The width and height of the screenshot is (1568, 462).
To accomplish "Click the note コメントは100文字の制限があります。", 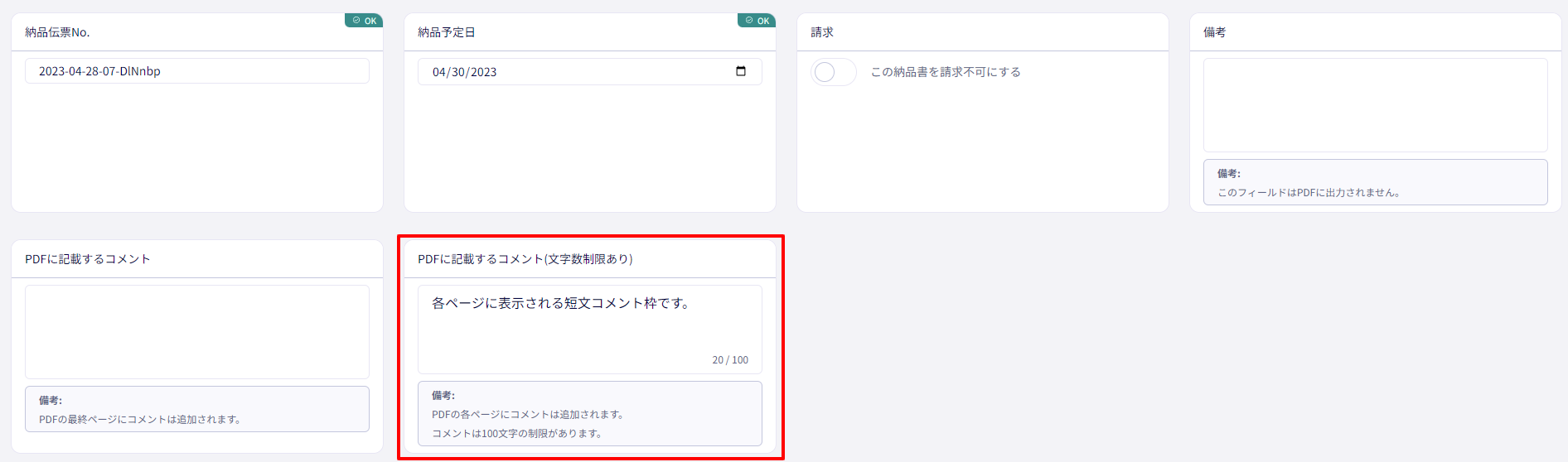I will [517, 434].
